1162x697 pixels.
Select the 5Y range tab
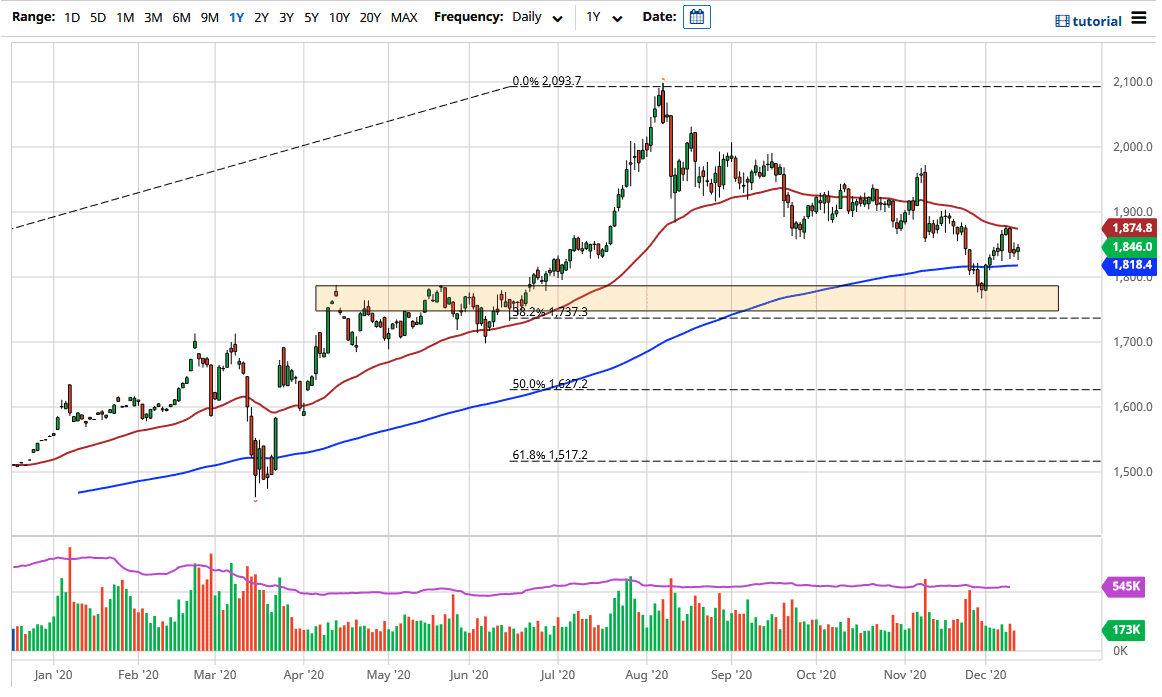(312, 17)
